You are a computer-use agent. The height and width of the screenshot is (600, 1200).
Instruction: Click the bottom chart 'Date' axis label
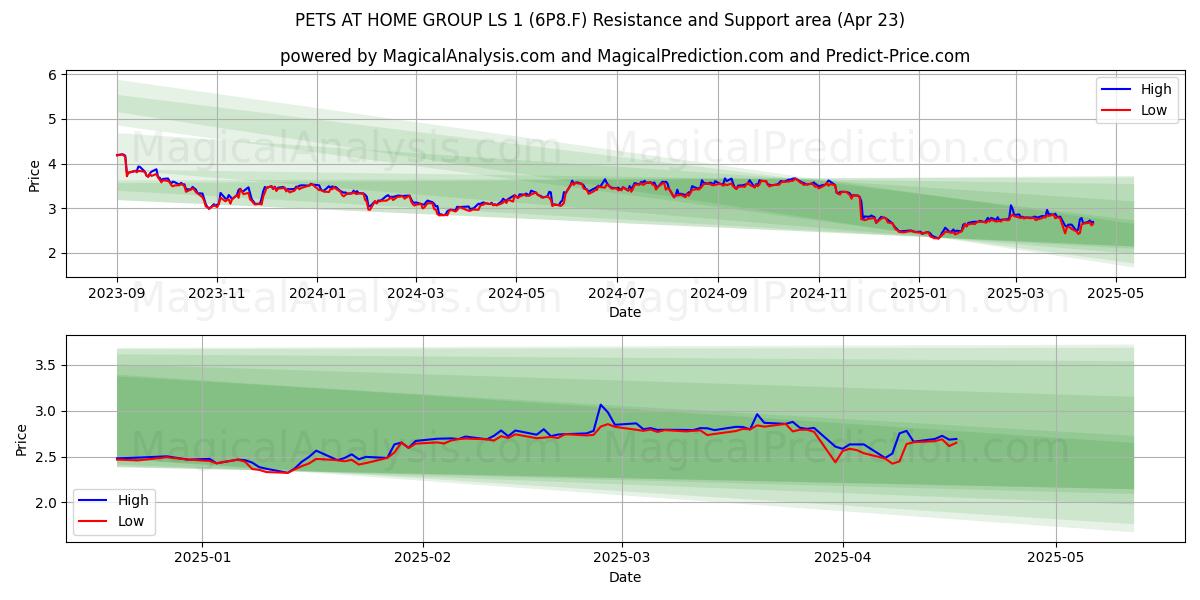tap(625, 577)
